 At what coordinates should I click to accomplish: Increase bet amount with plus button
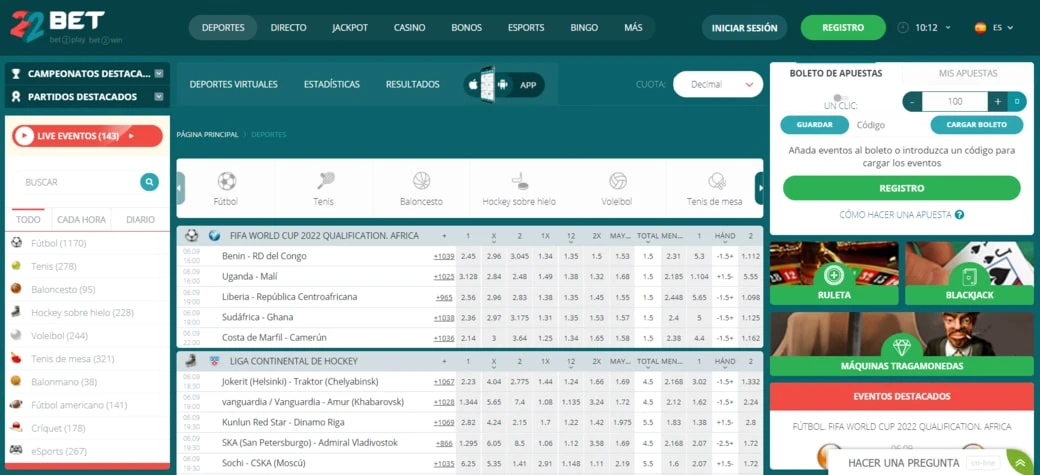pos(998,102)
